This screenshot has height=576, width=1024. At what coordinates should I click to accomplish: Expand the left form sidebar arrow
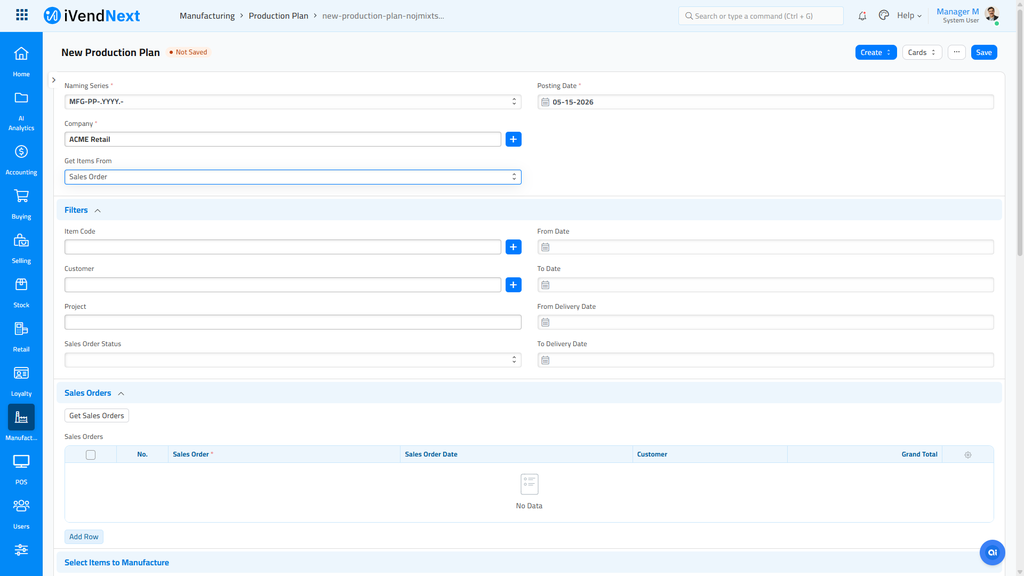54,80
